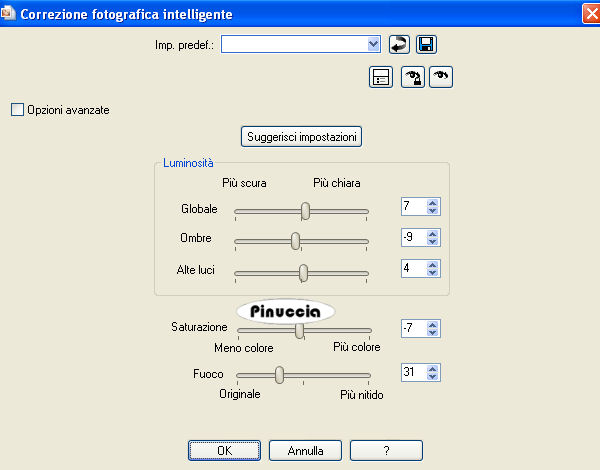This screenshot has width=600, height=470.
Task: Decrease the Saturazione spinner value
Action: pyautogui.click(x=433, y=333)
